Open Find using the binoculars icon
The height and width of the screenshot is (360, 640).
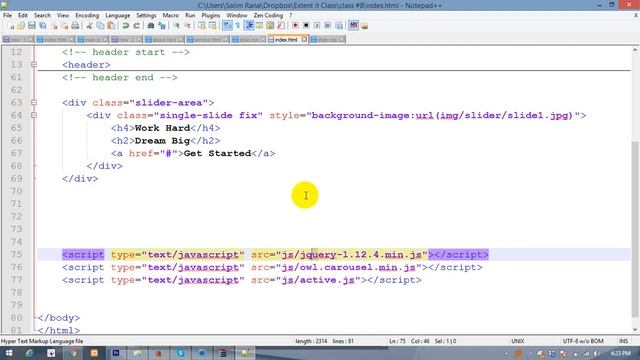(151, 26)
